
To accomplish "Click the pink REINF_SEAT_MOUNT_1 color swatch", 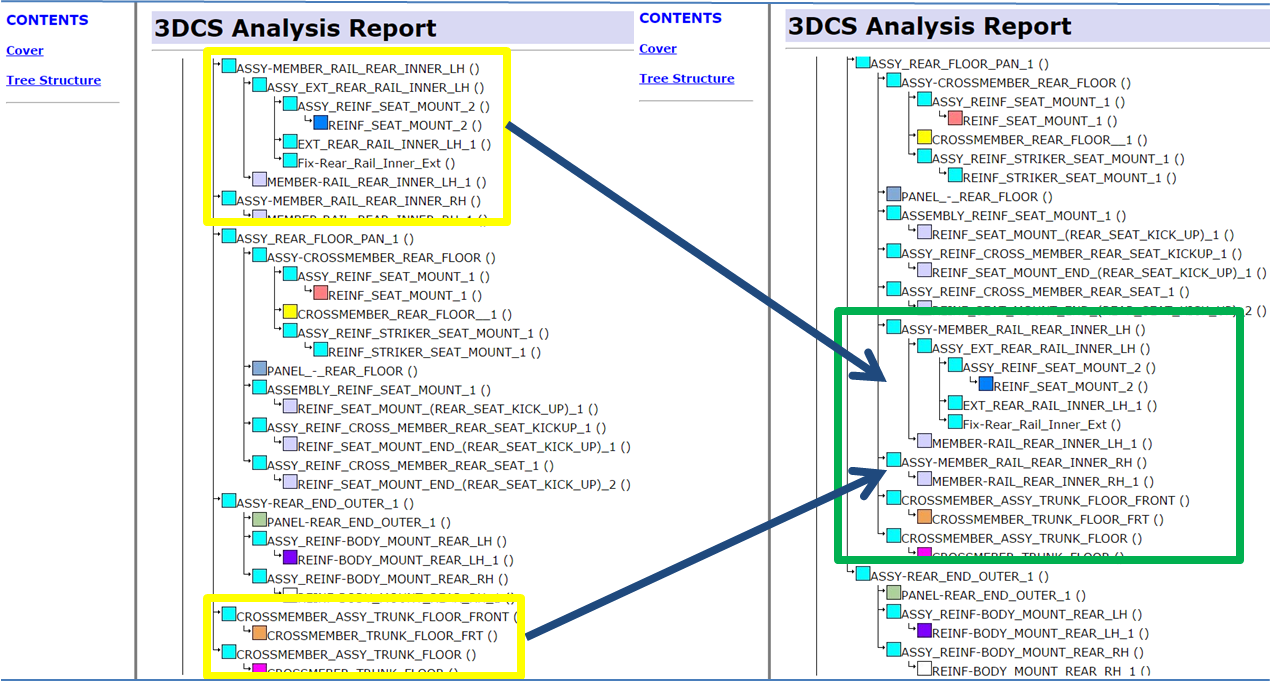I will (x=321, y=294).
